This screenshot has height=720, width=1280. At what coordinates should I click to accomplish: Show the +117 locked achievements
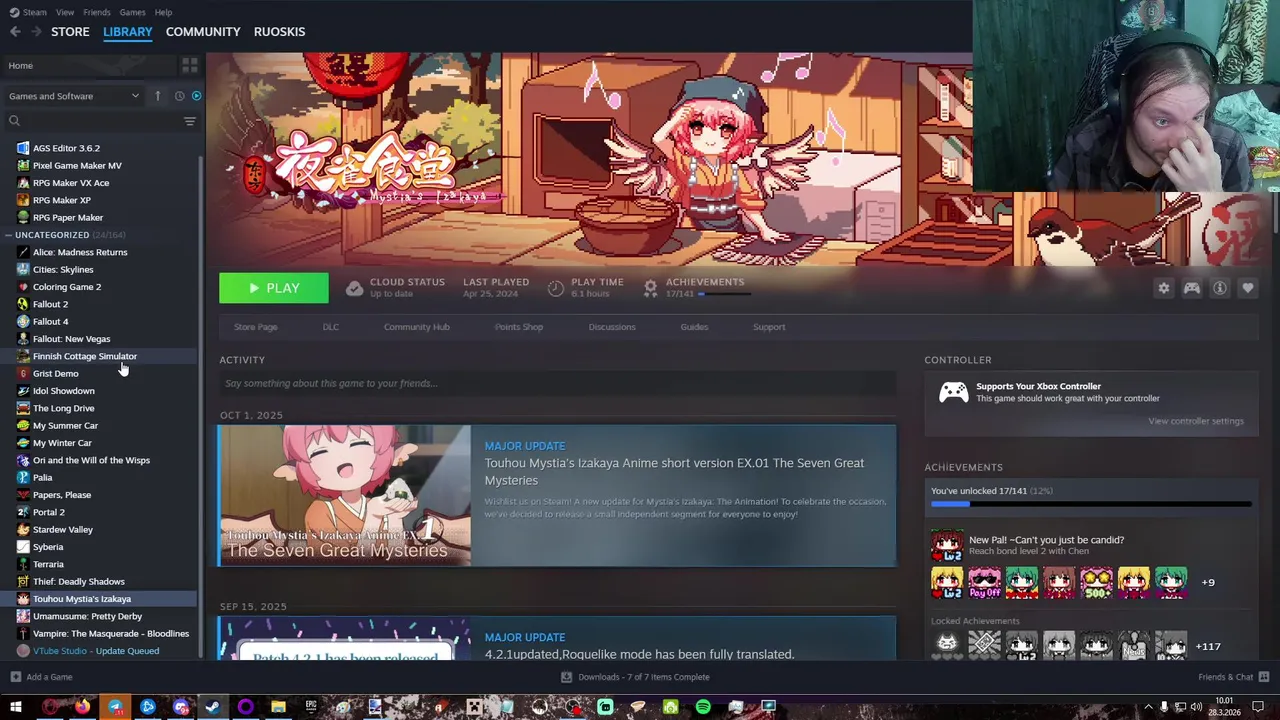click(1208, 646)
